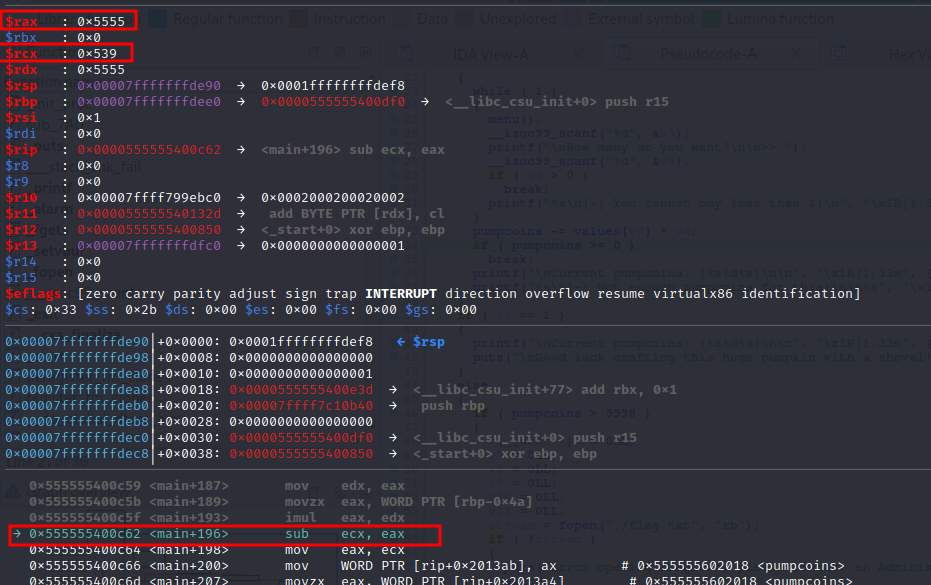Click the Instruction legend color swatch
The image size is (931, 585).
[x=298, y=18]
